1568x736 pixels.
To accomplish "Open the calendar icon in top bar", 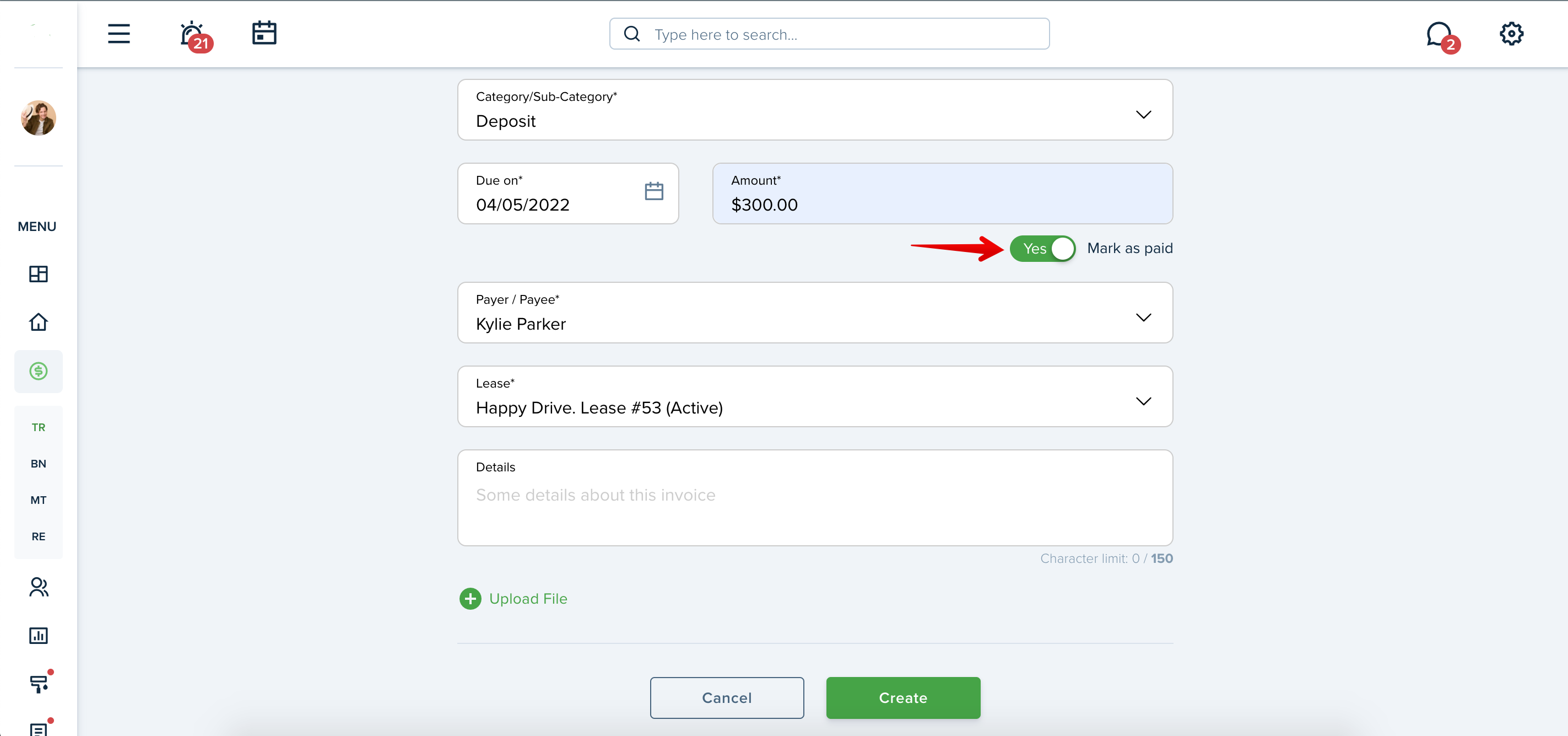I will tap(264, 33).
